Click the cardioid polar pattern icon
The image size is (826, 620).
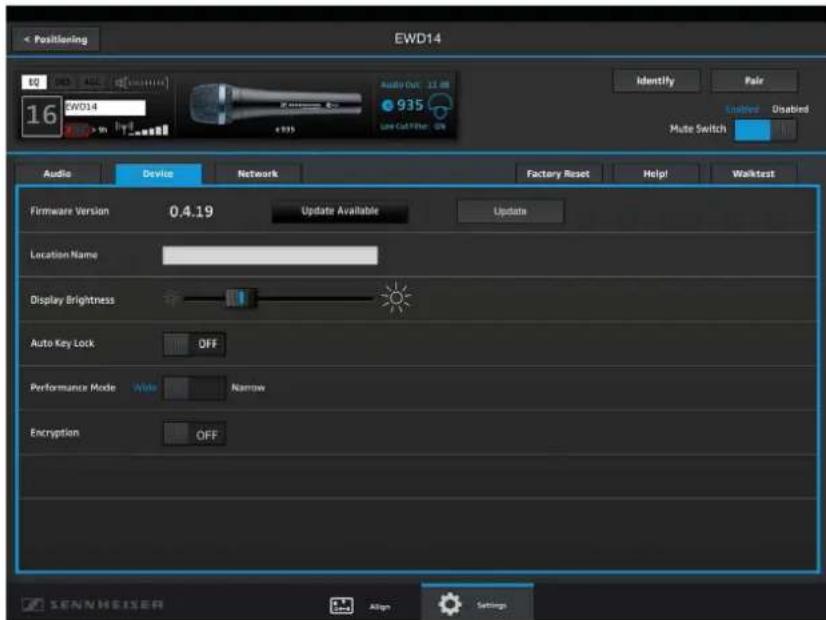click(440, 106)
